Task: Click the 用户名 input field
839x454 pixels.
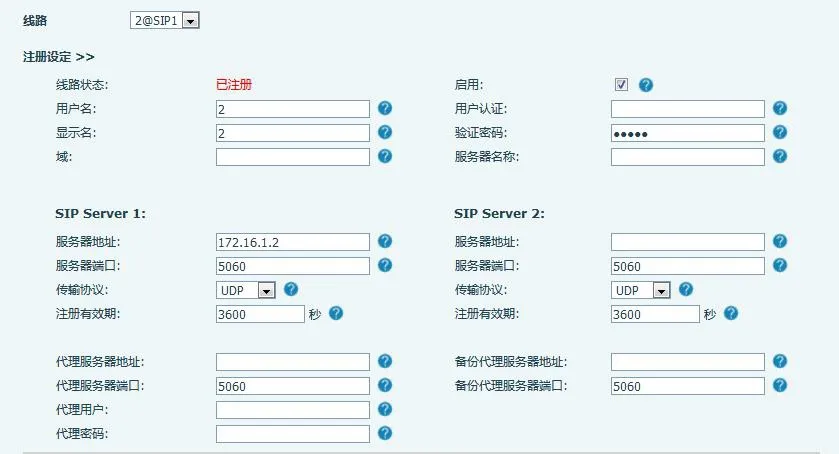Action: pyautogui.click(x=292, y=109)
